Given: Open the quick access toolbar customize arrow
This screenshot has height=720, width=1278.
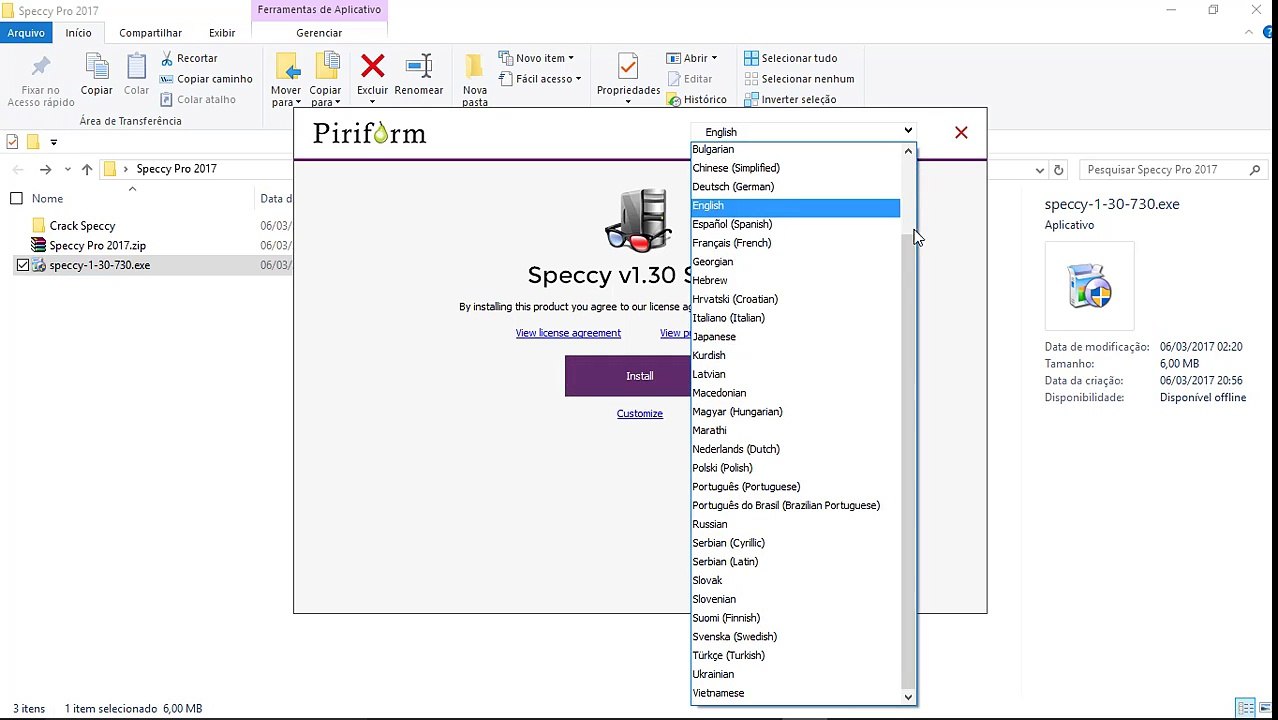Looking at the screenshot, I should (x=54, y=142).
